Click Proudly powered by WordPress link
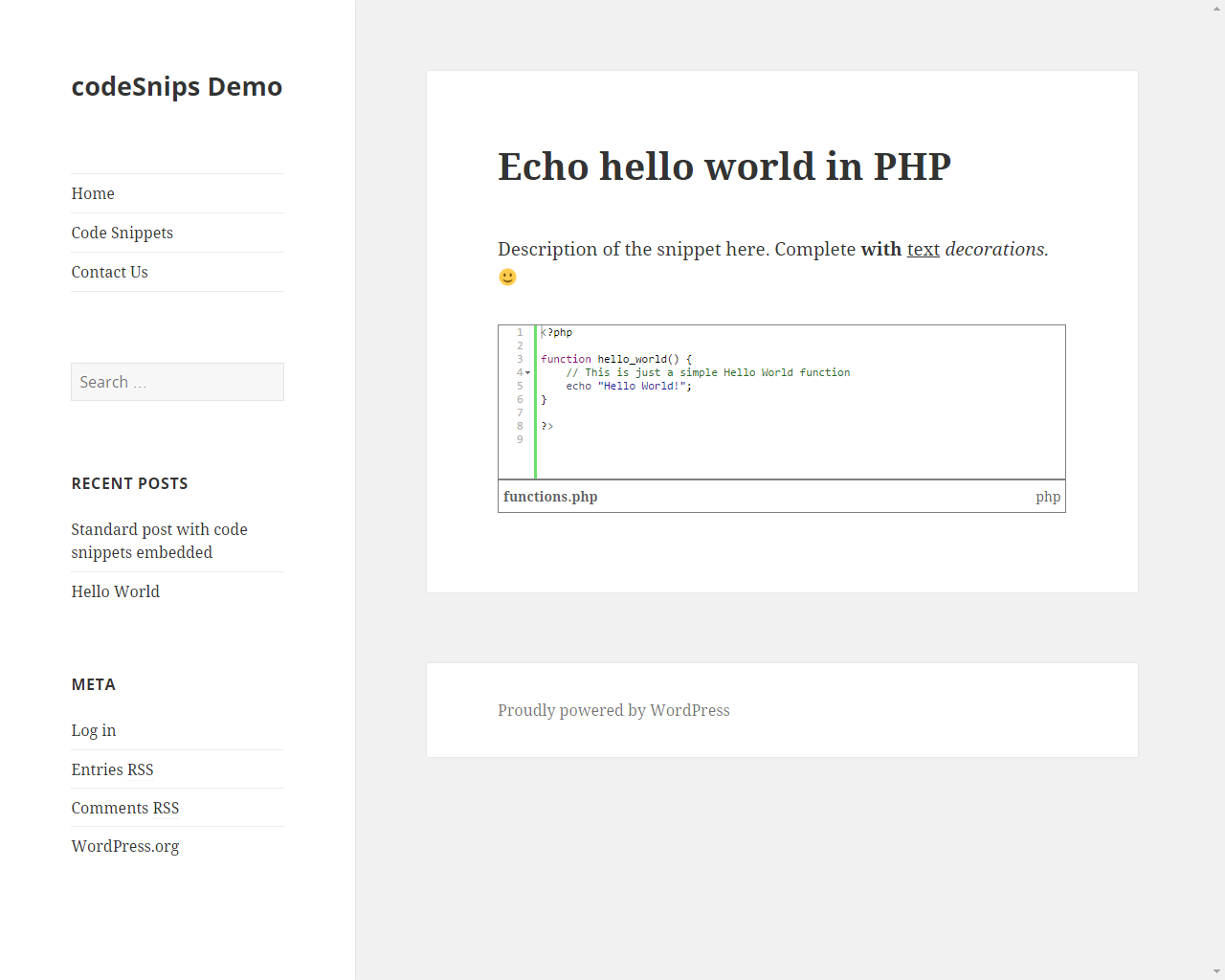The height and width of the screenshot is (980, 1225). 613,710
